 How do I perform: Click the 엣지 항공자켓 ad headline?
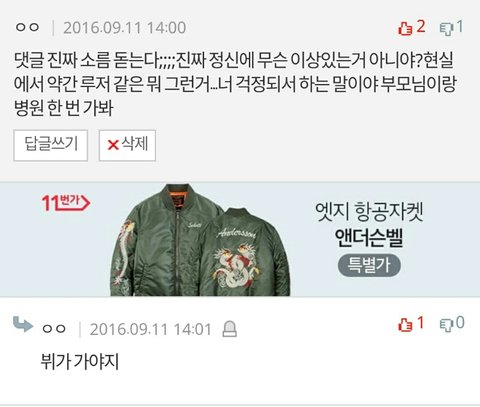tap(369, 211)
